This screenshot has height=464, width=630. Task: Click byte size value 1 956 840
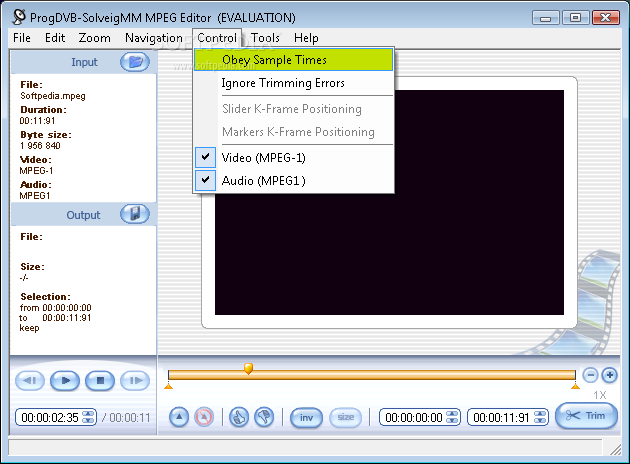tap(40, 146)
